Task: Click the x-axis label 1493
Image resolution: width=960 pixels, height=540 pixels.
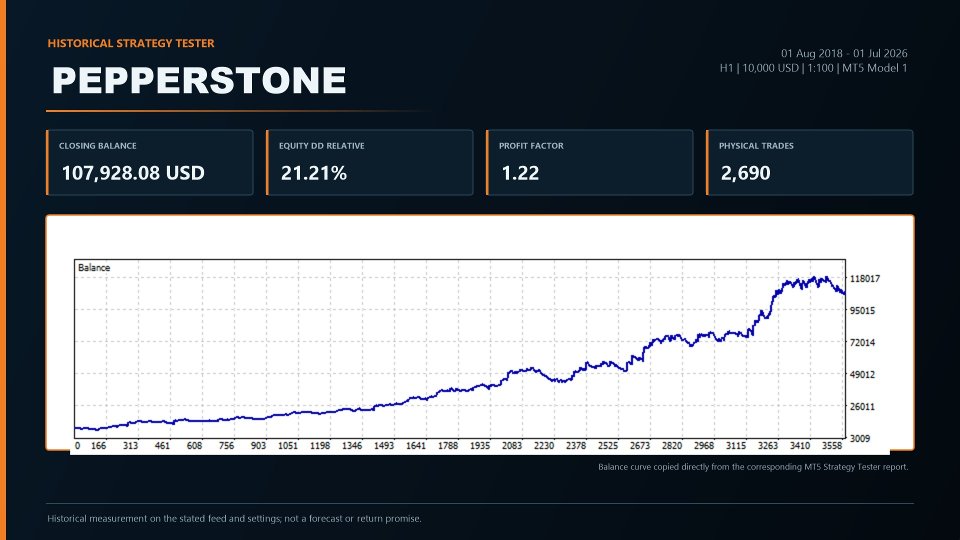Action: click(x=384, y=446)
